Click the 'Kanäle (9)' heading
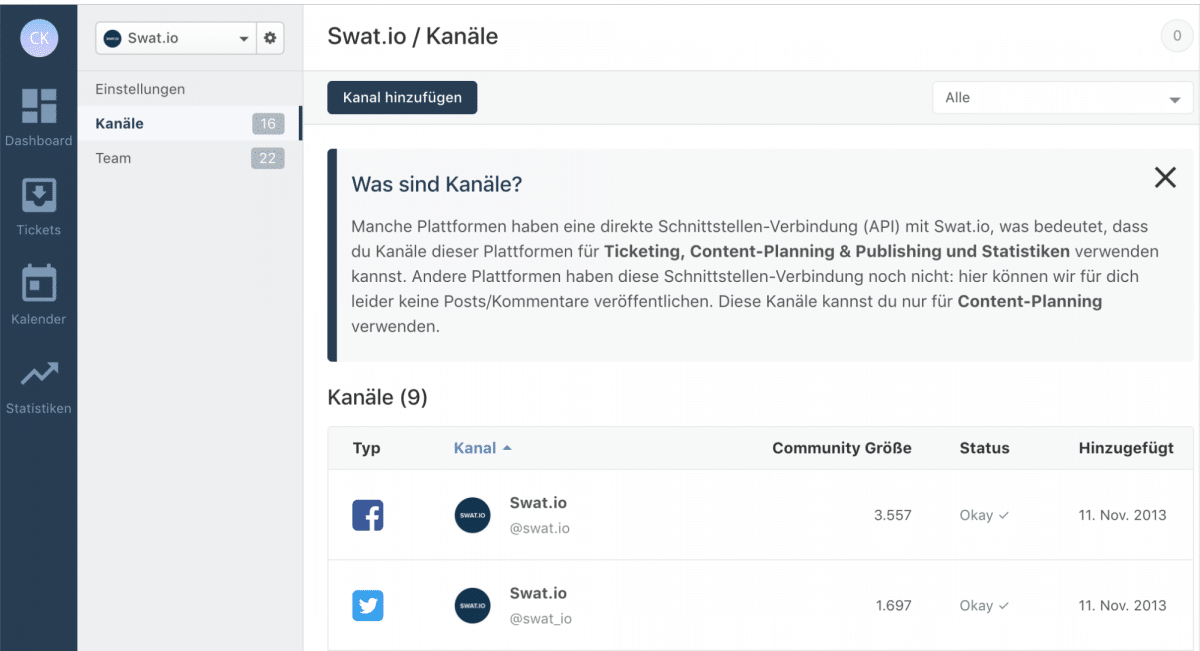The height and width of the screenshot is (651, 1200). click(x=377, y=398)
